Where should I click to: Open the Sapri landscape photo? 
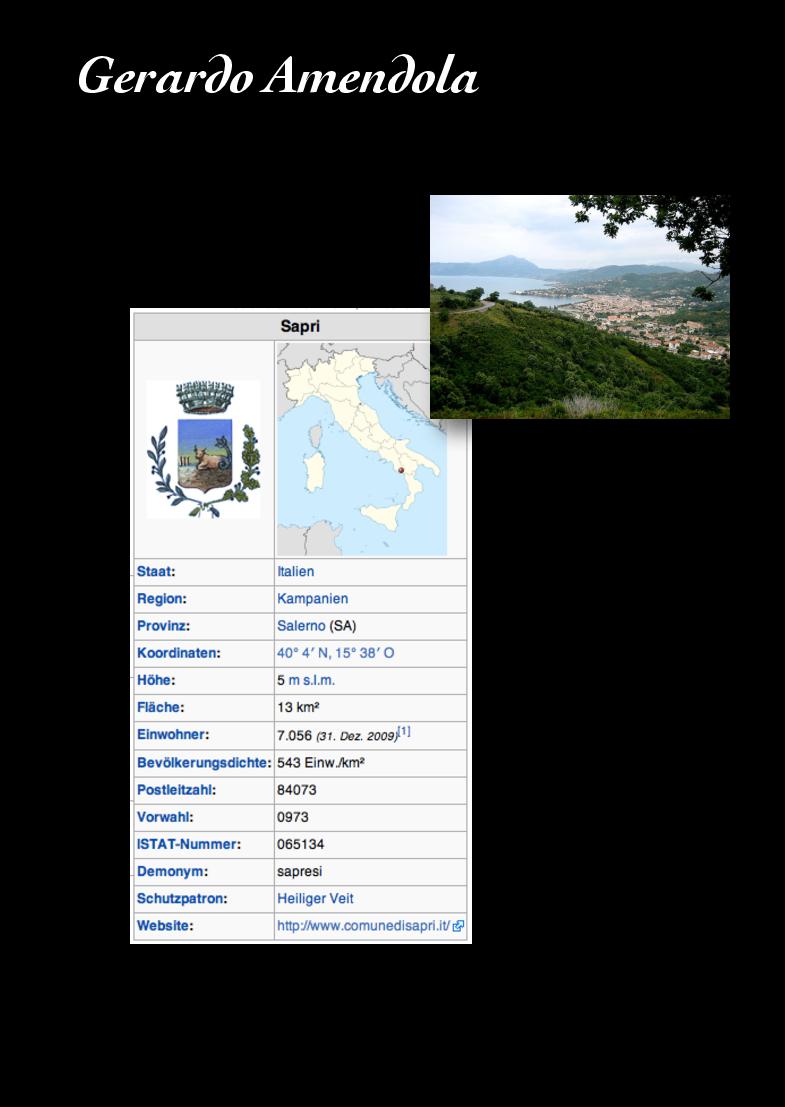(579, 306)
